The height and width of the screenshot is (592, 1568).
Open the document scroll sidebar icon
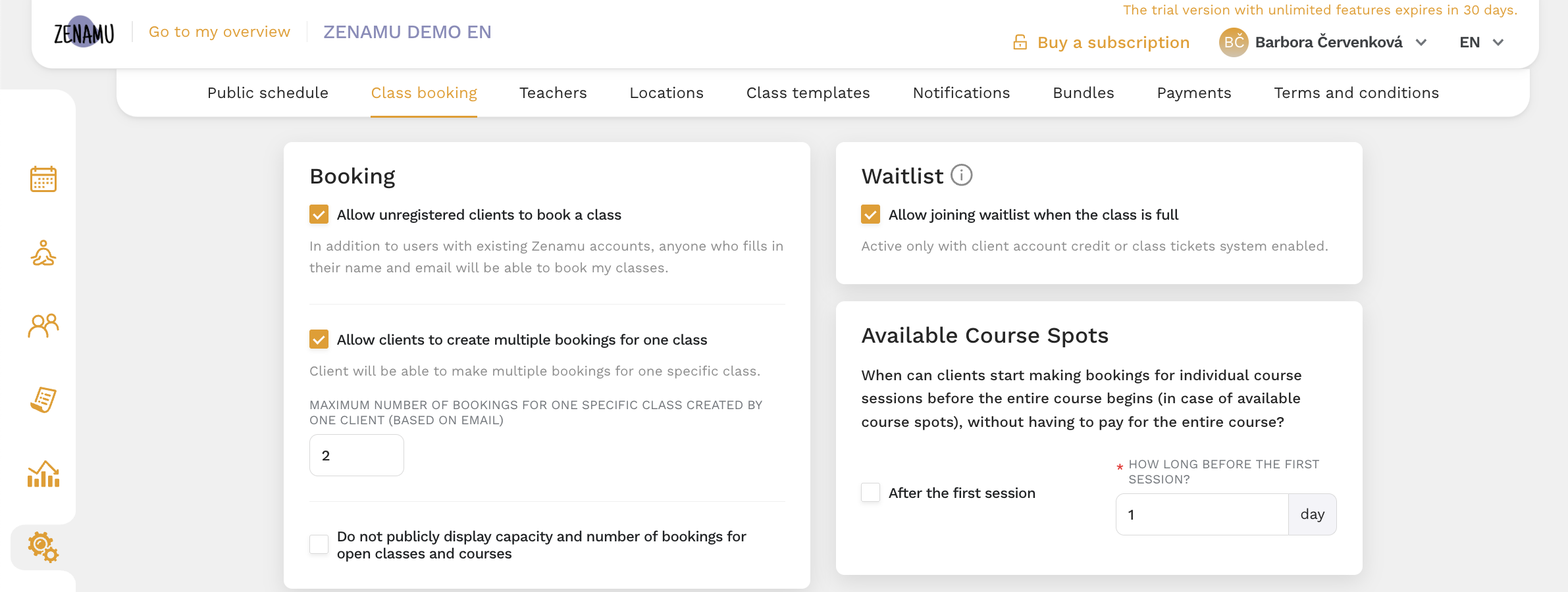click(43, 399)
